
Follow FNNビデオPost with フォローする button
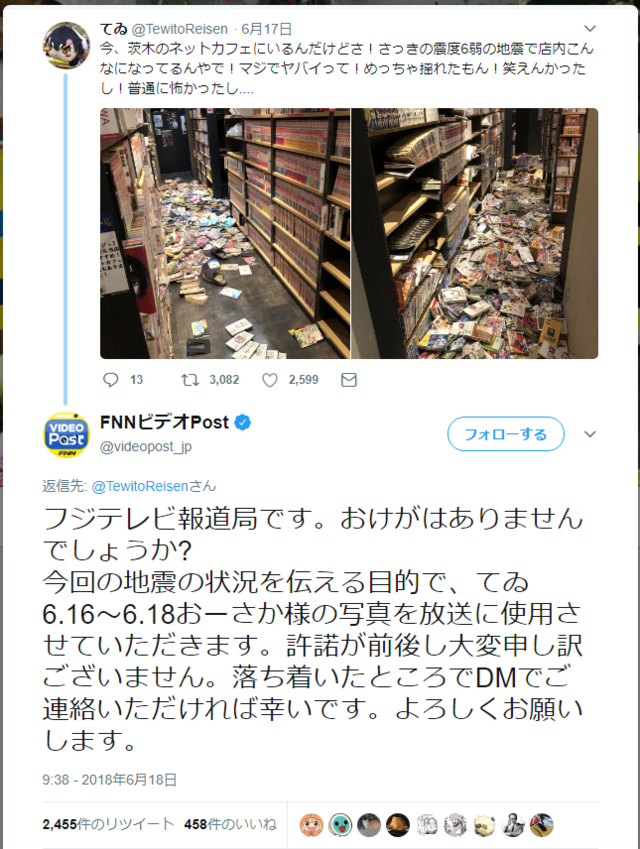[506, 434]
